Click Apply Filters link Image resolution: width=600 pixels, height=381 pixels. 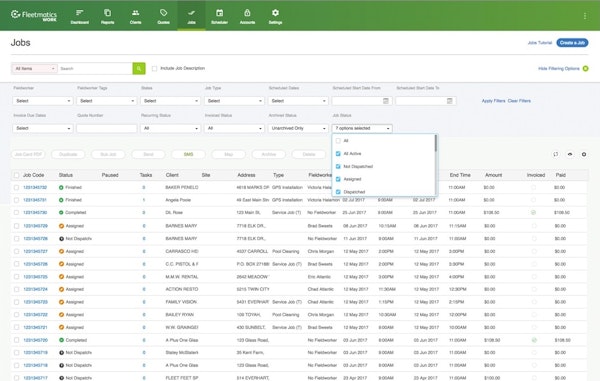[493, 101]
